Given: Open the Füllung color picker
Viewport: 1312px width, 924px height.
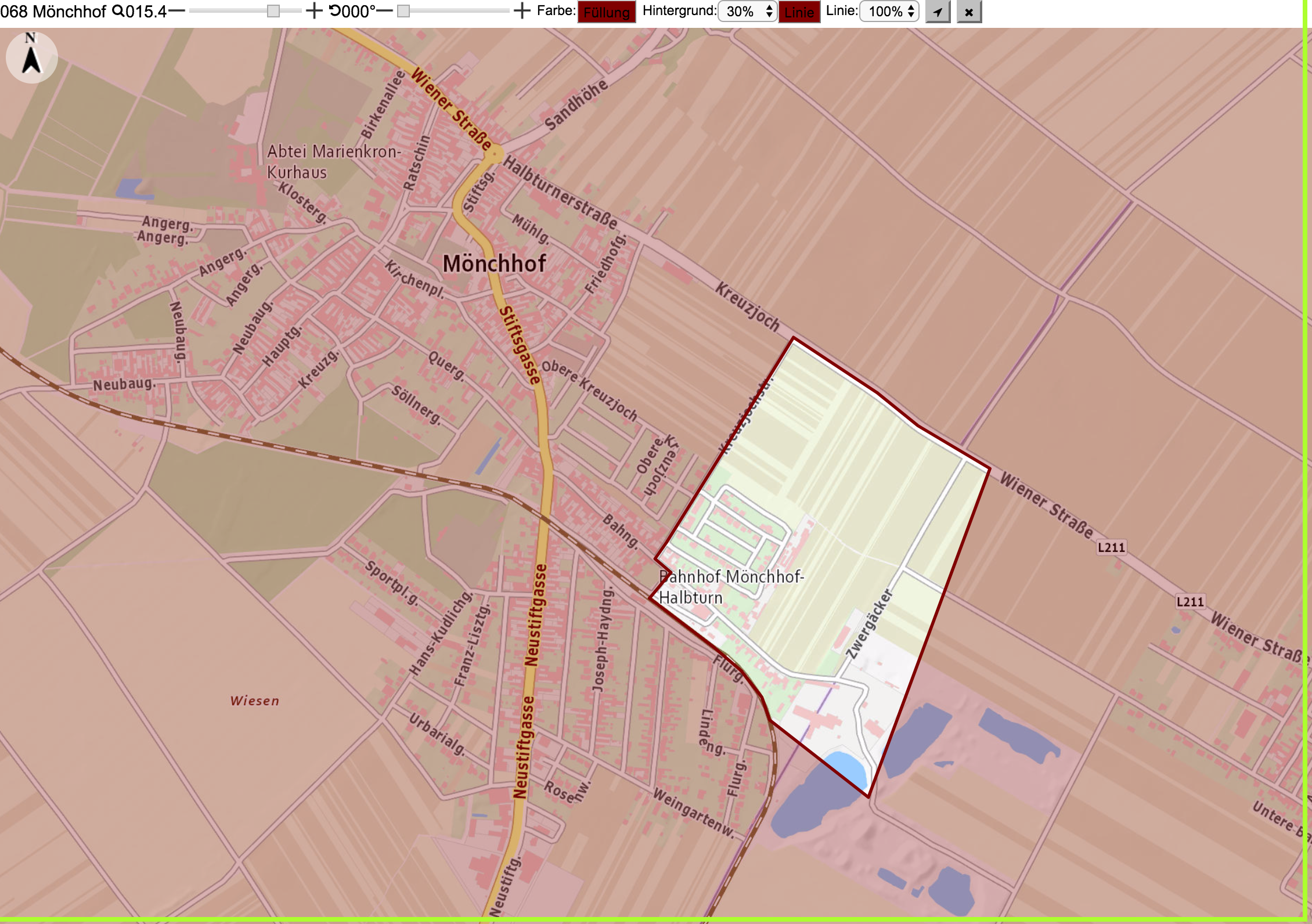Looking at the screenshot, I should (607, 12).
